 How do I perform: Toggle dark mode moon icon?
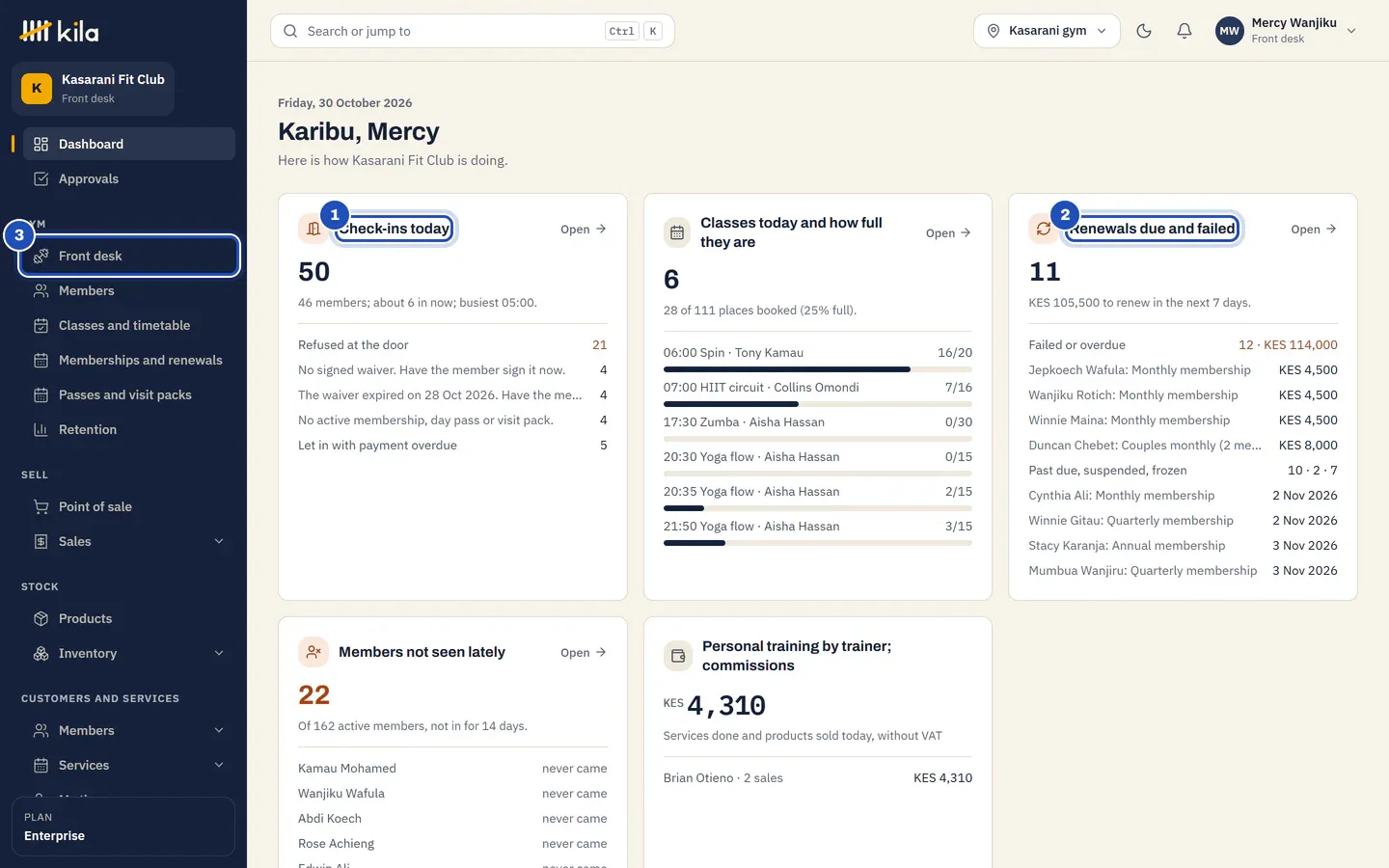pos(1144,31)
